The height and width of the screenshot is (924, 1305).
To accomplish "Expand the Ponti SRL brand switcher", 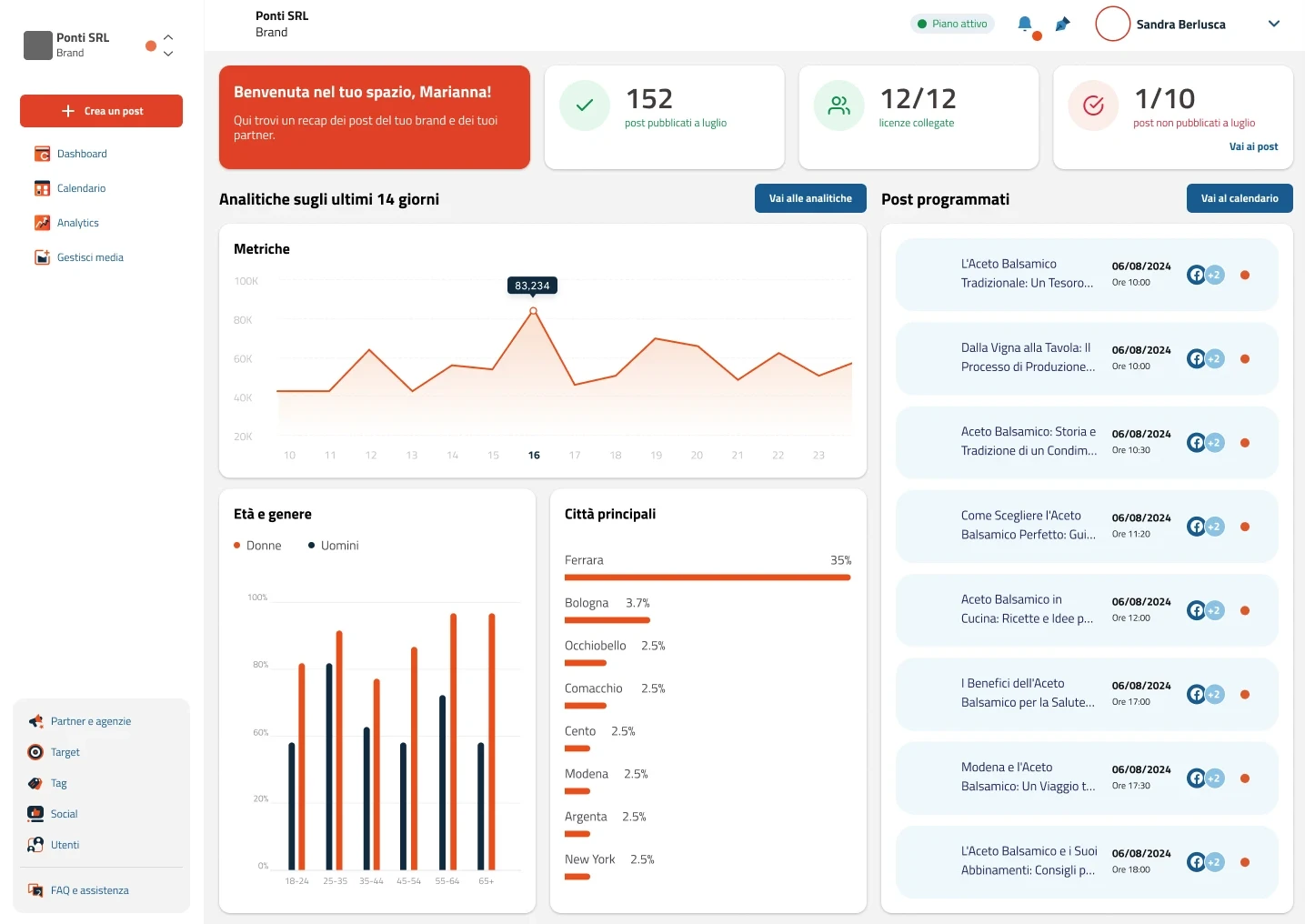I will 168,45.
